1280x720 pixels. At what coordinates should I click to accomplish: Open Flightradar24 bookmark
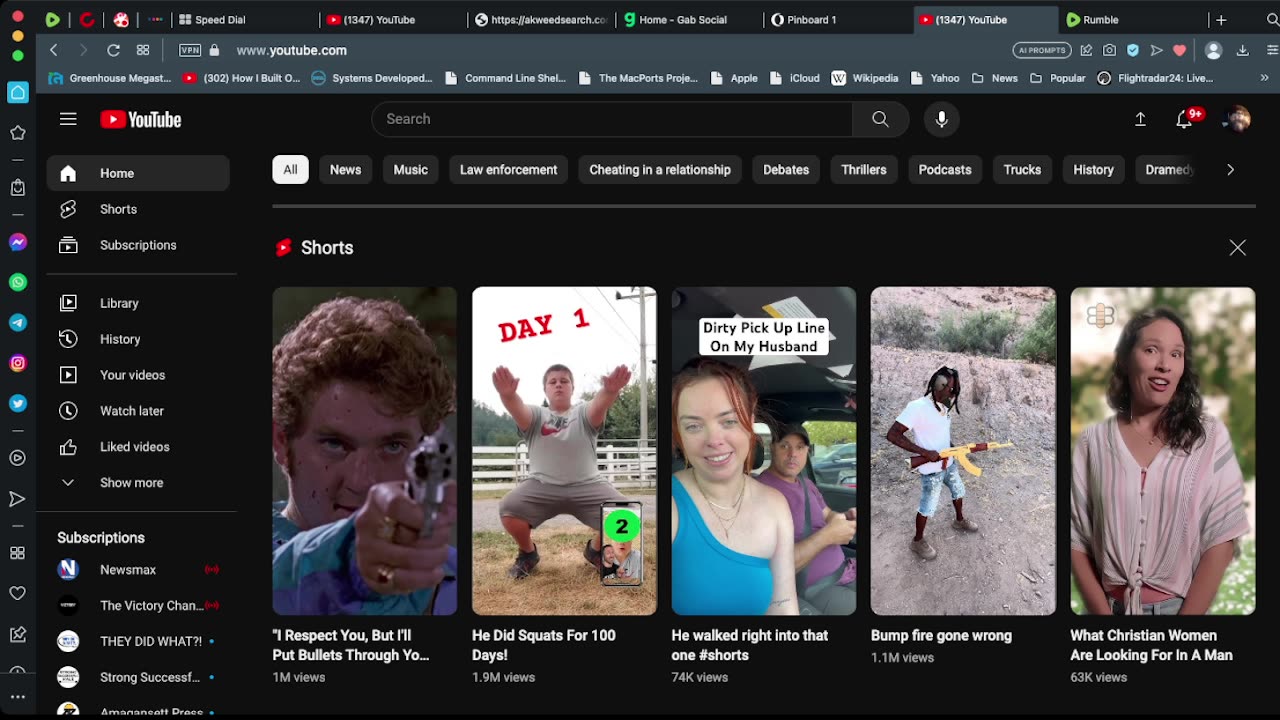coord(1155,78)
